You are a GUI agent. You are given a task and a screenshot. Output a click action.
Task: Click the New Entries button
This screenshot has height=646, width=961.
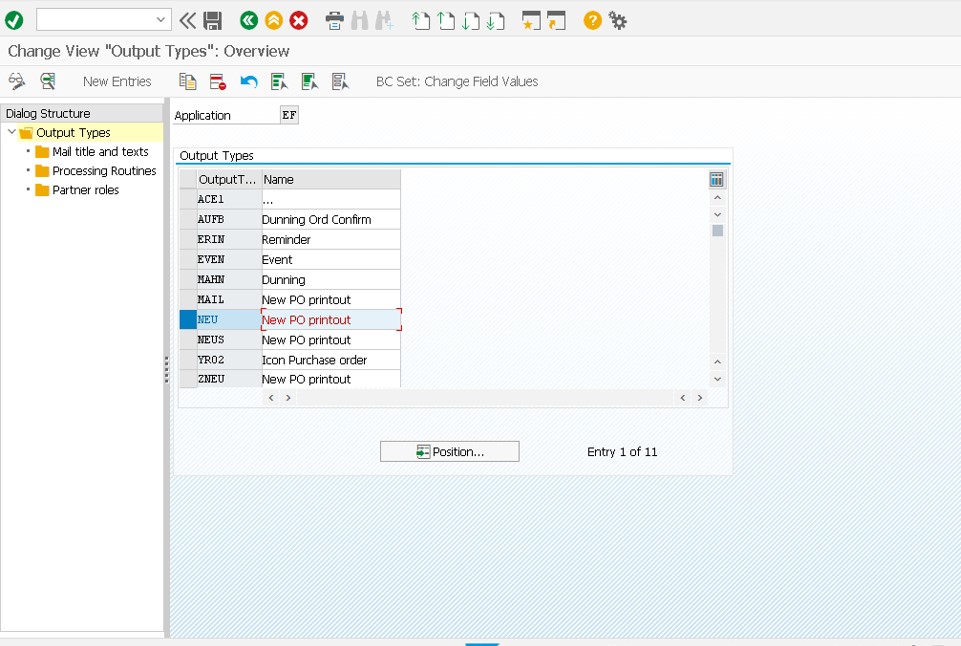[117, 82]
